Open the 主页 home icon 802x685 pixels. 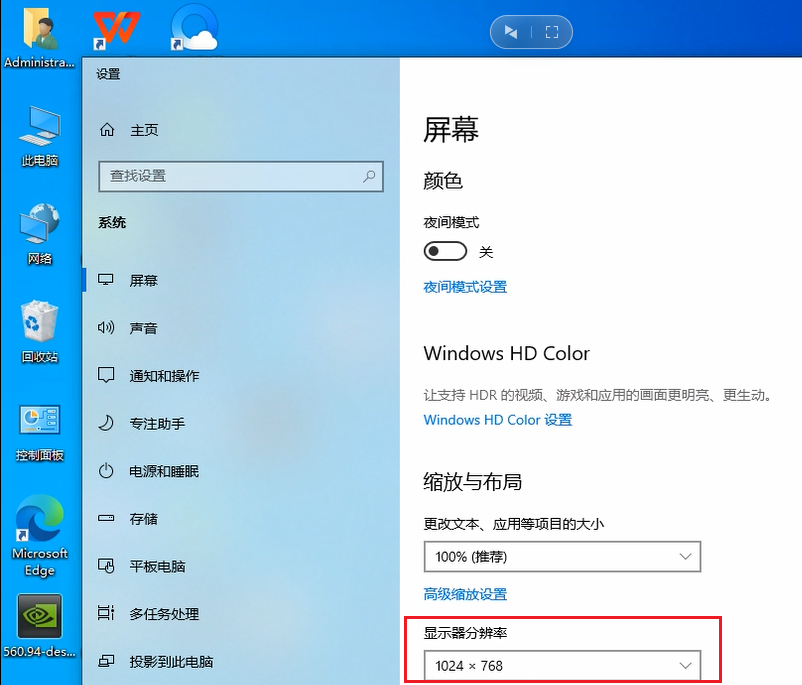pyautogui.click(x=107, y=129)
